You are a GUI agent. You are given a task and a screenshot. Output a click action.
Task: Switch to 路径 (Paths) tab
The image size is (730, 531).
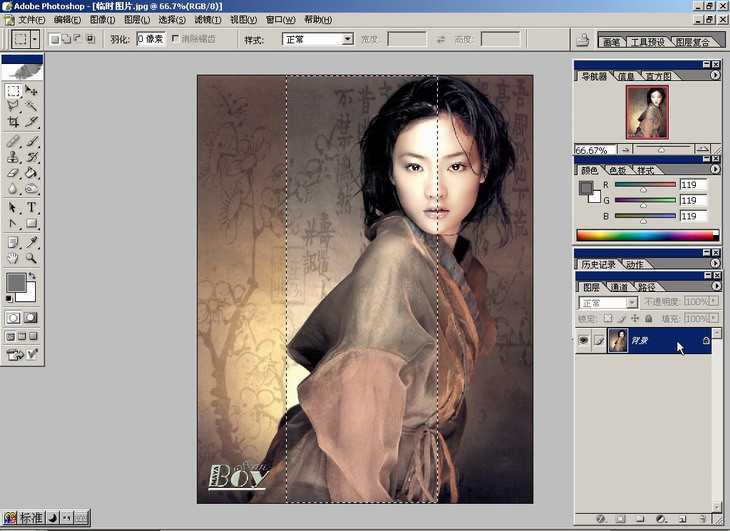(x=646, y=287)
